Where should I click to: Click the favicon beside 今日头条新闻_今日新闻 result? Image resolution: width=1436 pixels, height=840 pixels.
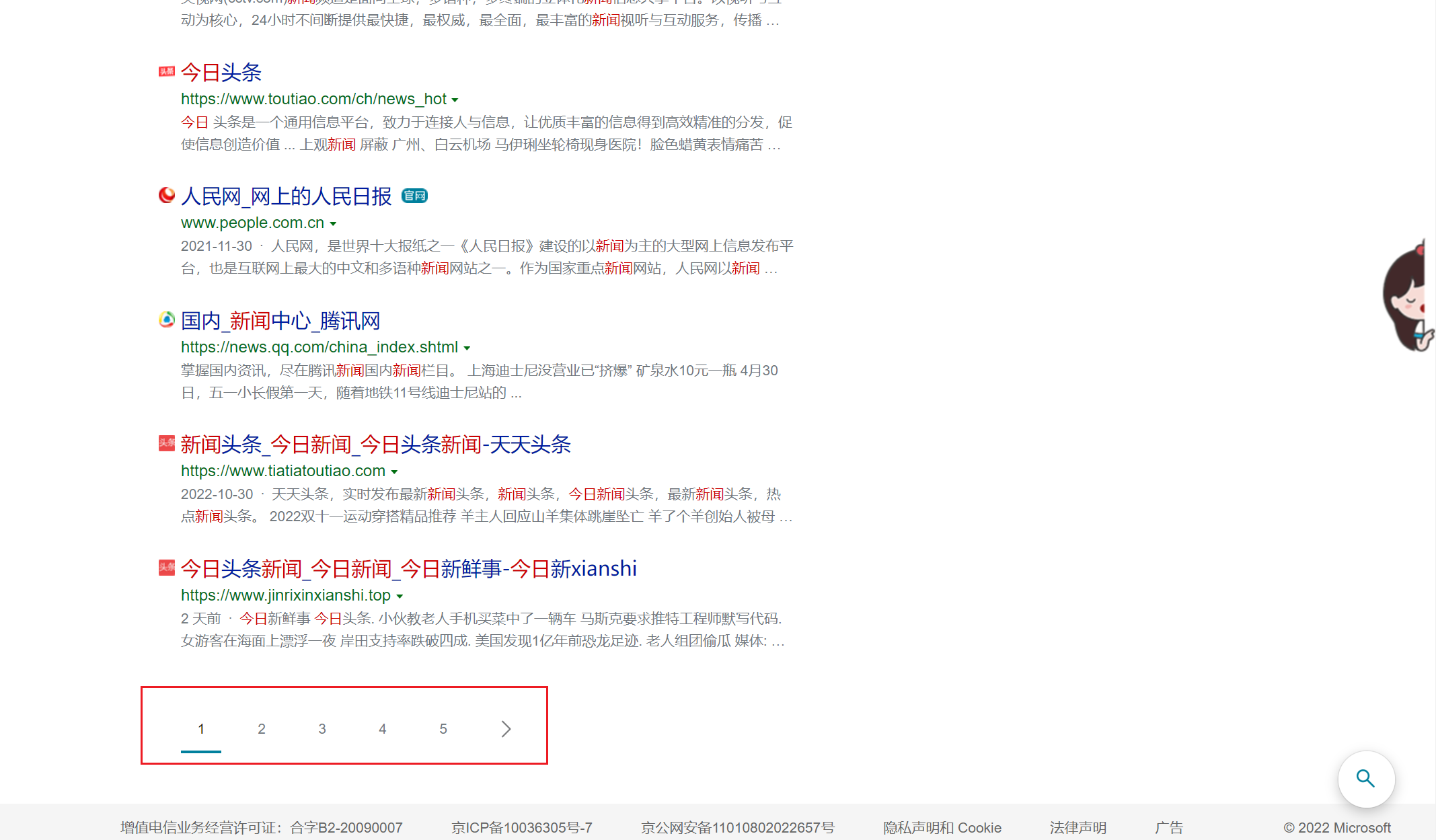[166, 568]
